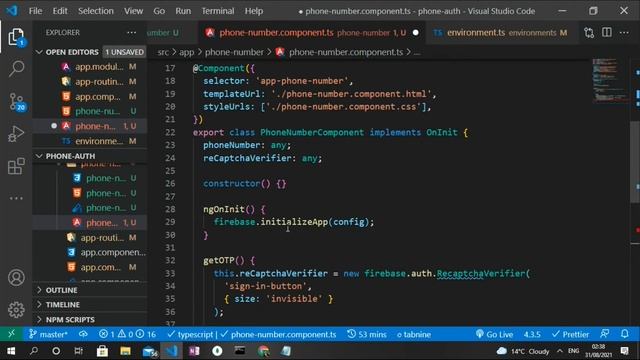The height and width of the screenshot is (360, 640).
Task: Open the Terminal menu
Action: [218, 11]
